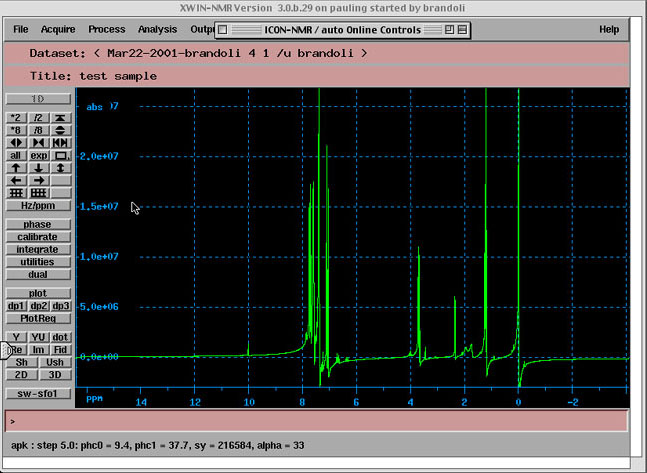The width and height of the screenshot is (647, 473).
Task: Click the /8 reduce intensity button
Action: click(x=38, y=130)
